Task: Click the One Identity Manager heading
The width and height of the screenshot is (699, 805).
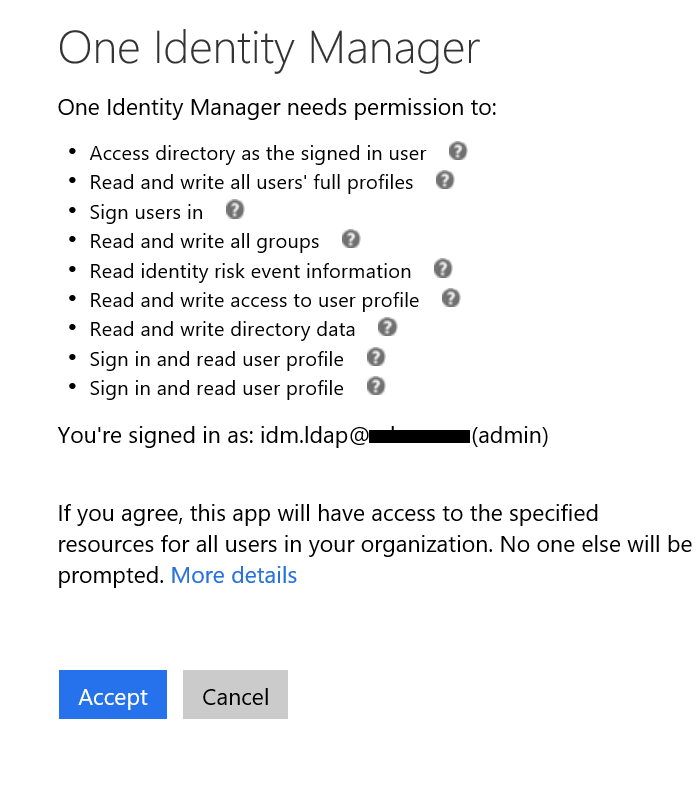Action: [x=269, y=49]
